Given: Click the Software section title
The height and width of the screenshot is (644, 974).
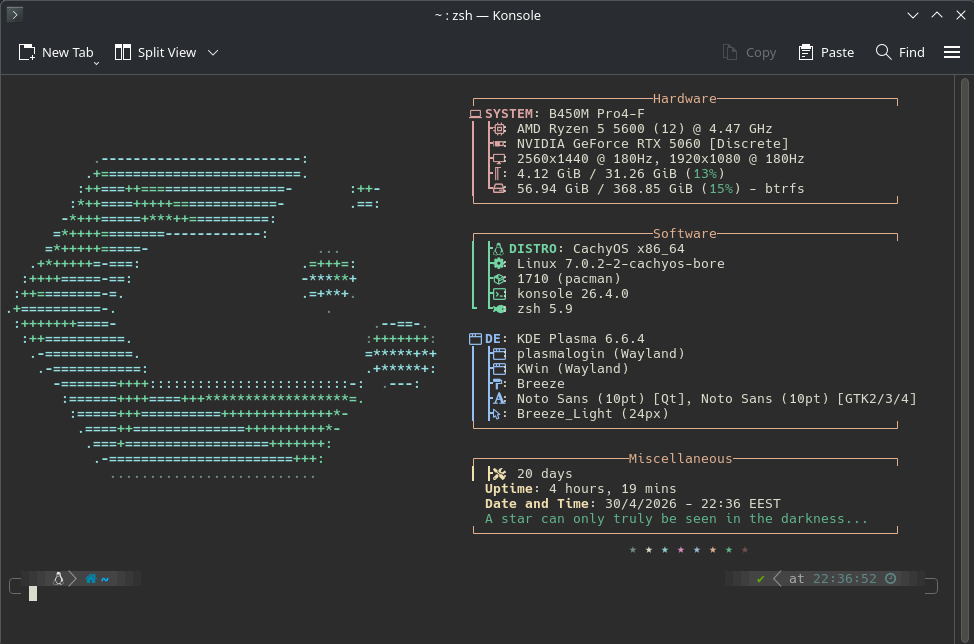Looking at the screenshot, I should pos(685,234).
